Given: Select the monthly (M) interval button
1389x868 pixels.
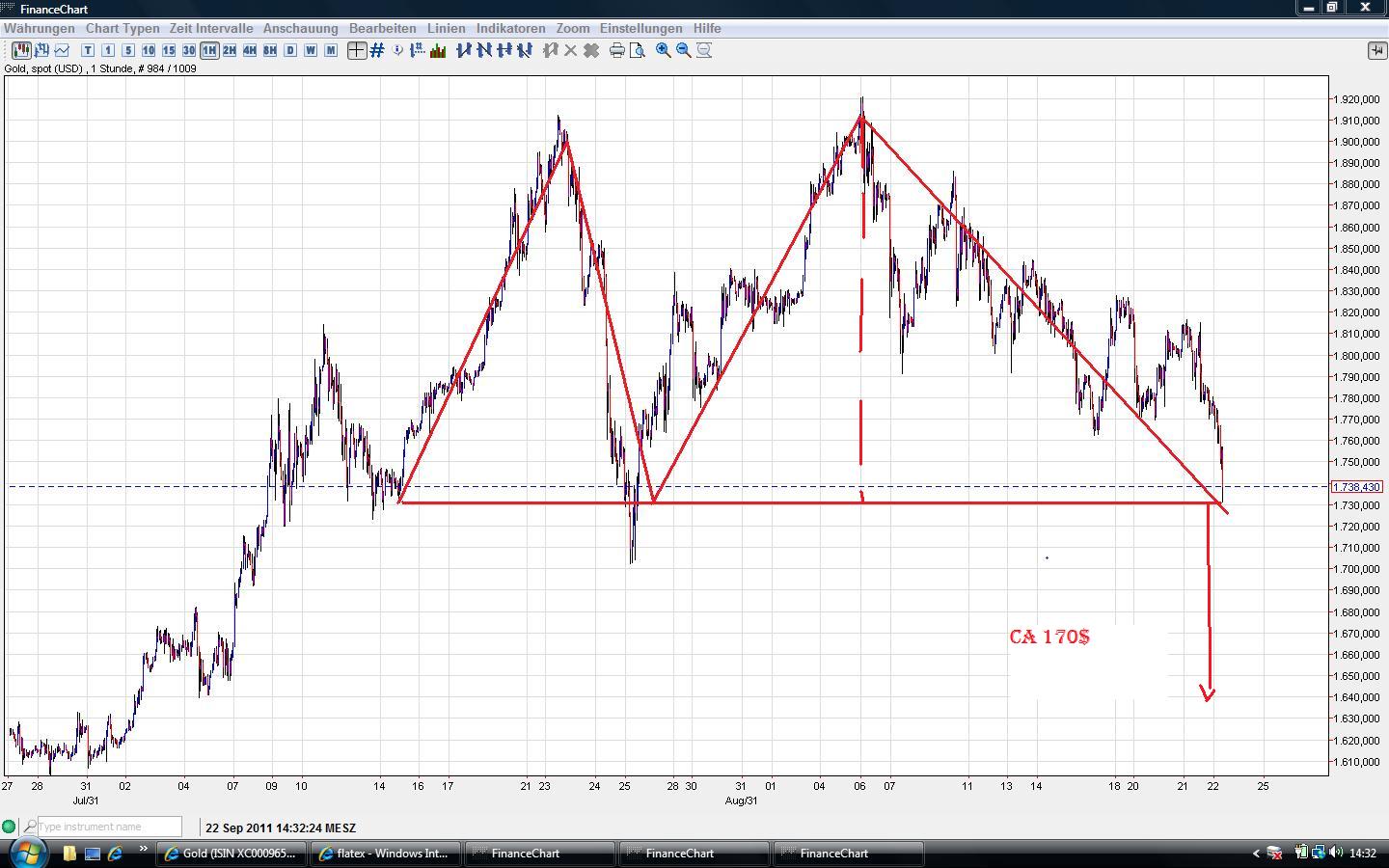Looking at the screenshot, I should [331, 50].
